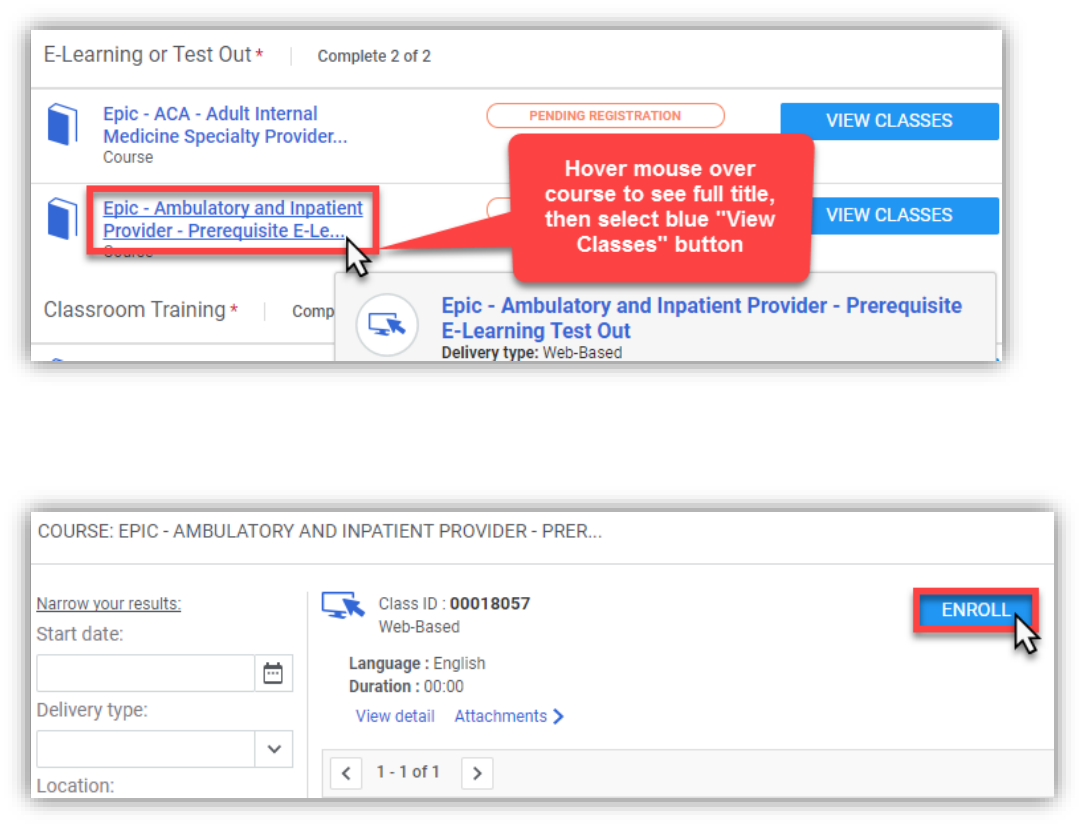This screenshot has height=829, width=1084.
Task: Click the Location: filter label
Action: [75, 786]
